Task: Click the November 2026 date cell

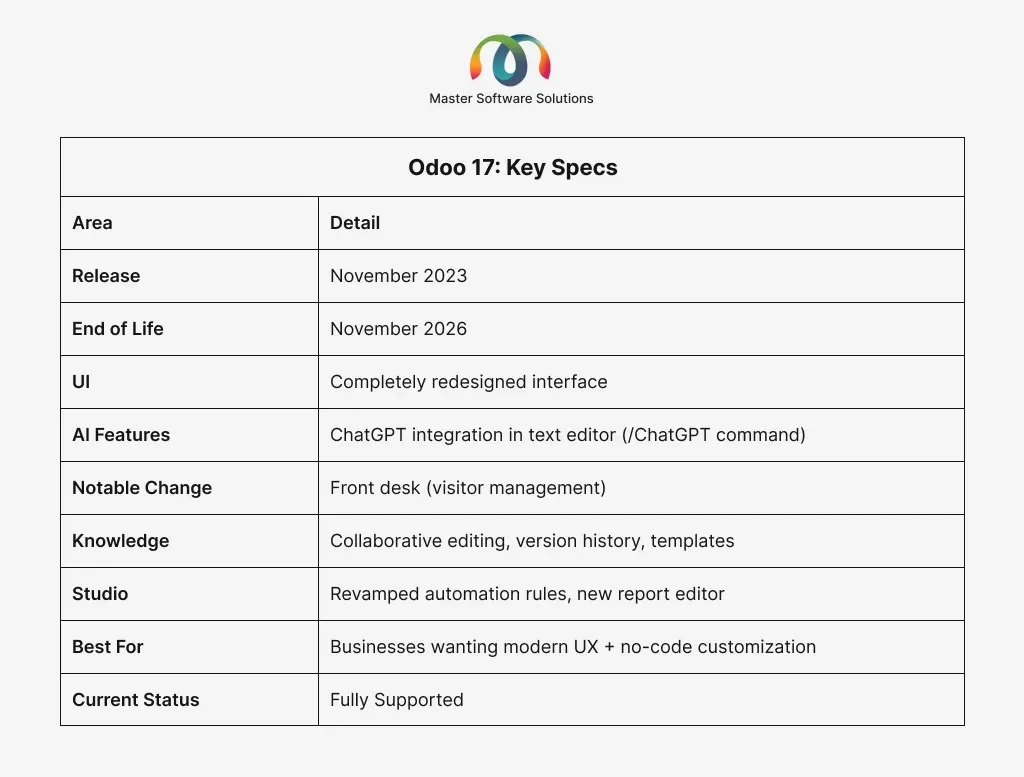Action: click(x=398, y=329)
